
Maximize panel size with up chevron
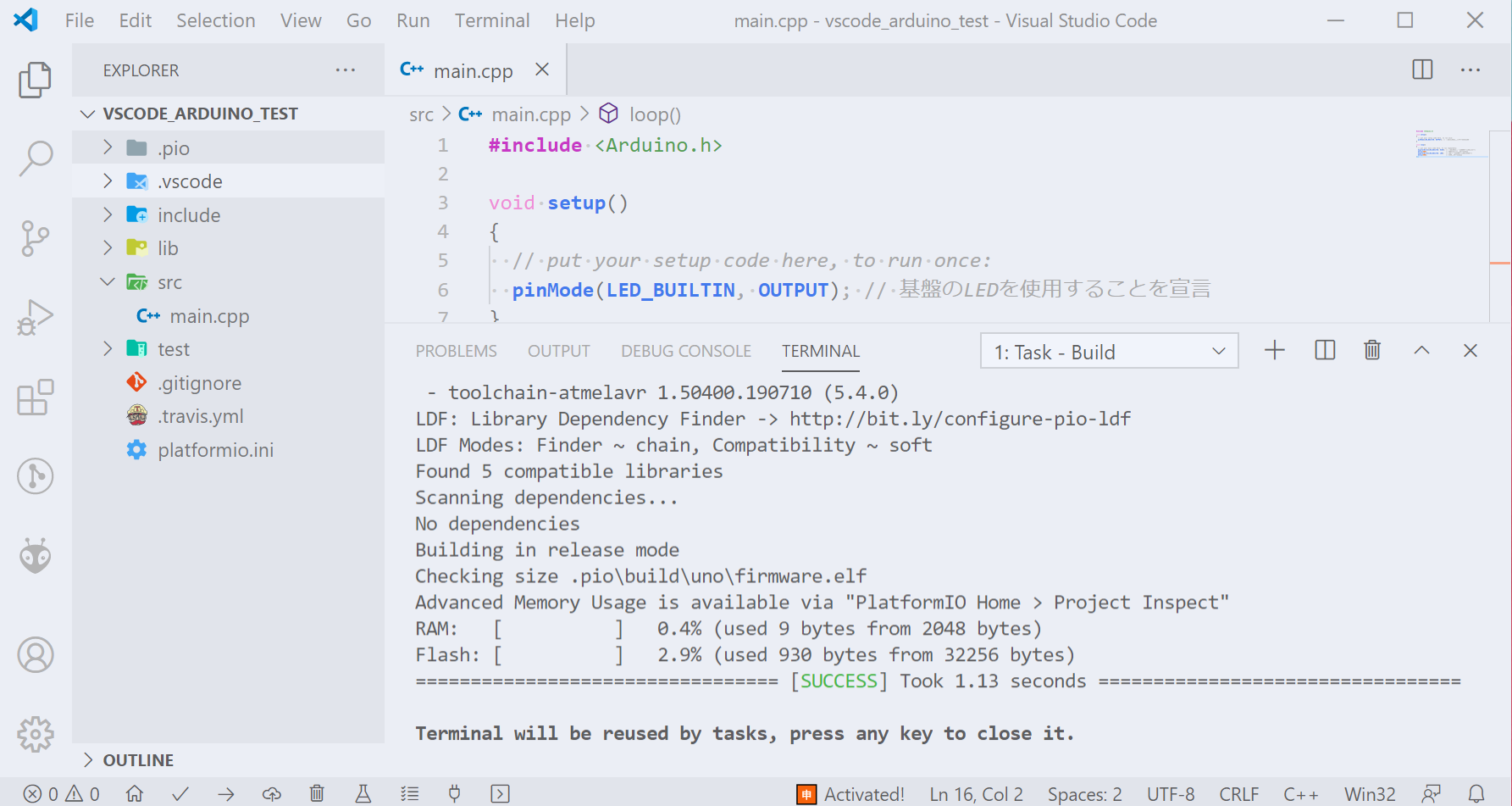click(1422, 350)
